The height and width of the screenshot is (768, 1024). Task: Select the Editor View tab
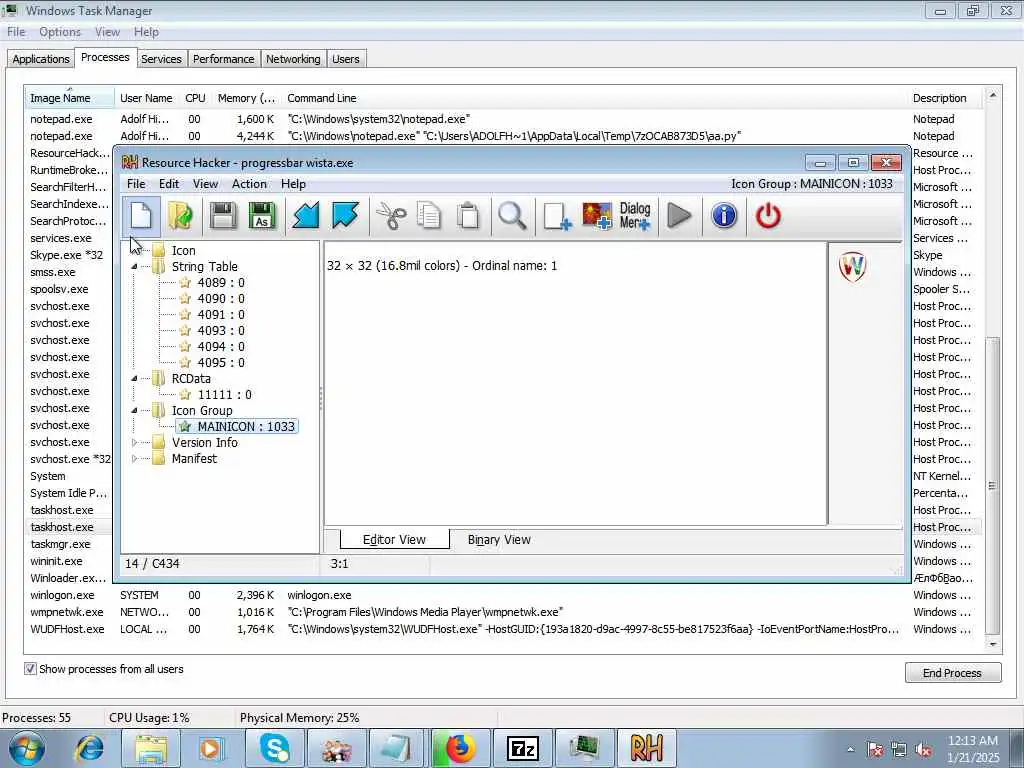pos(394,540)
